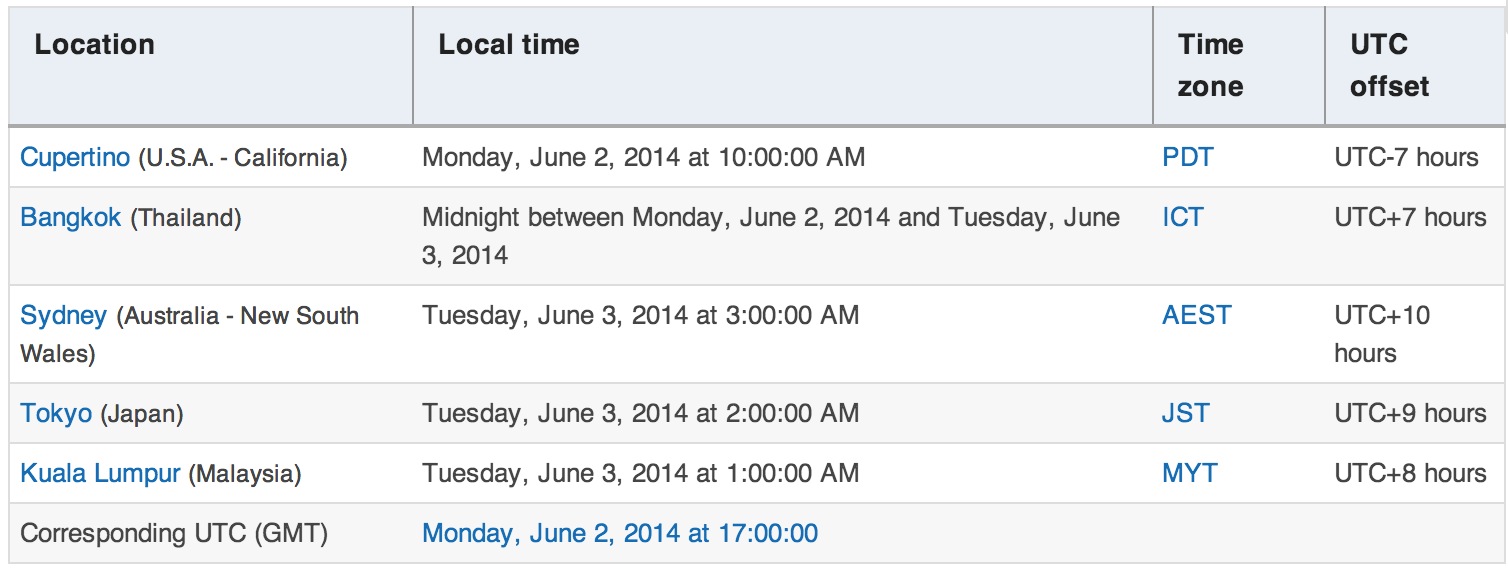Open the Kuala Lumpur location link
The image size is (1508, 568).
(x=100, y=473)
